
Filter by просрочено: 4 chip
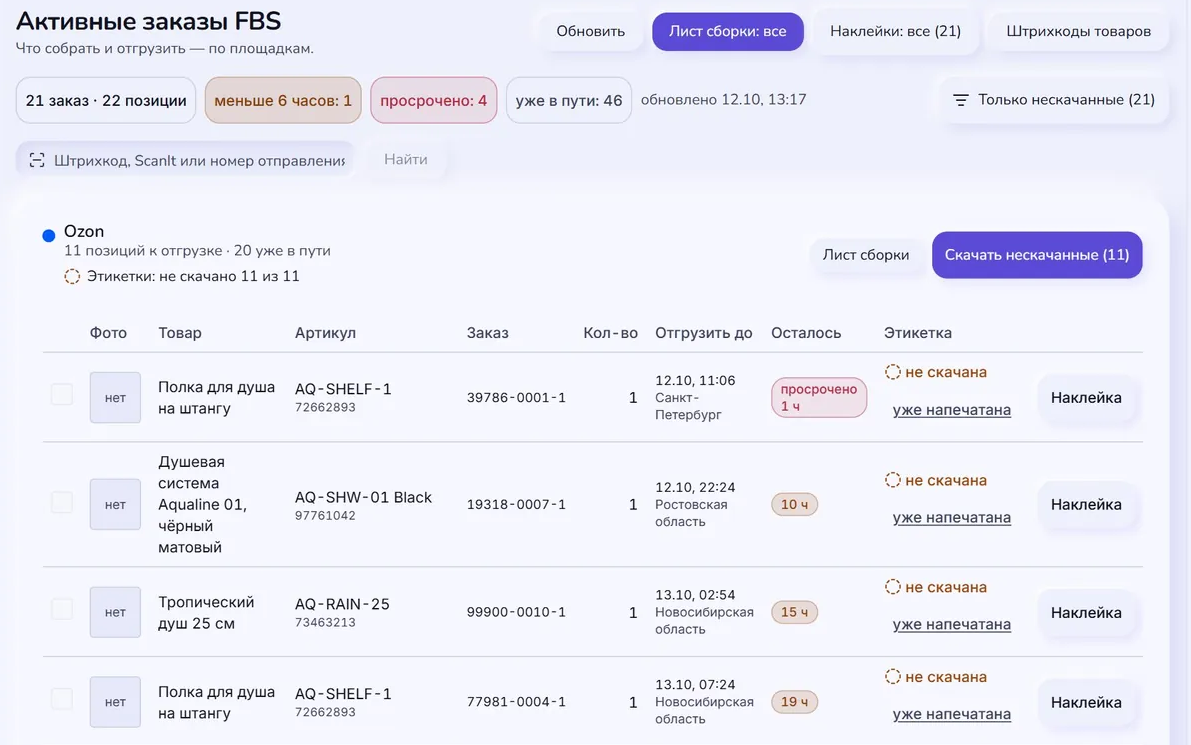click(434, 100)
